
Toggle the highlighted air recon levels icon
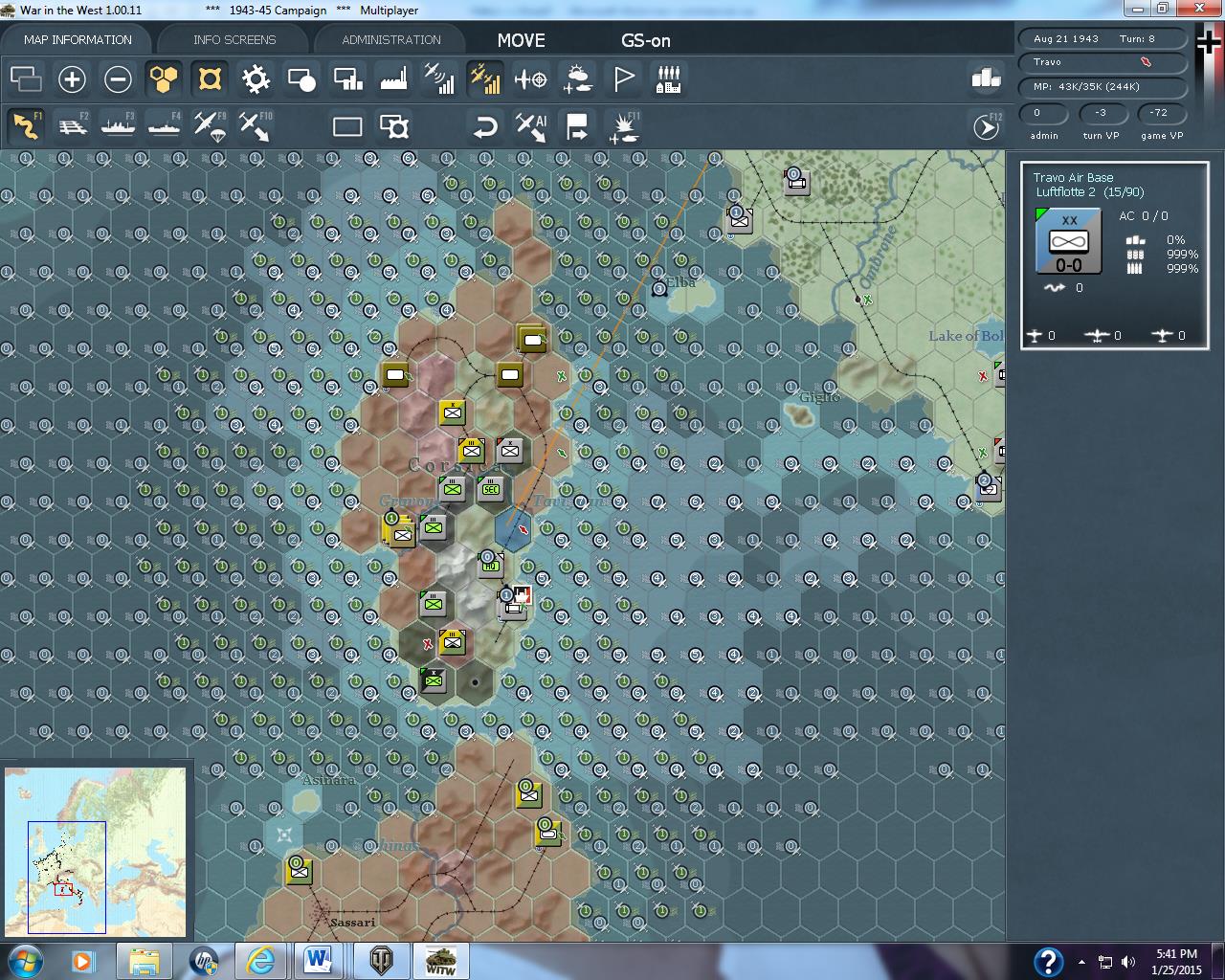click(485, 79)
